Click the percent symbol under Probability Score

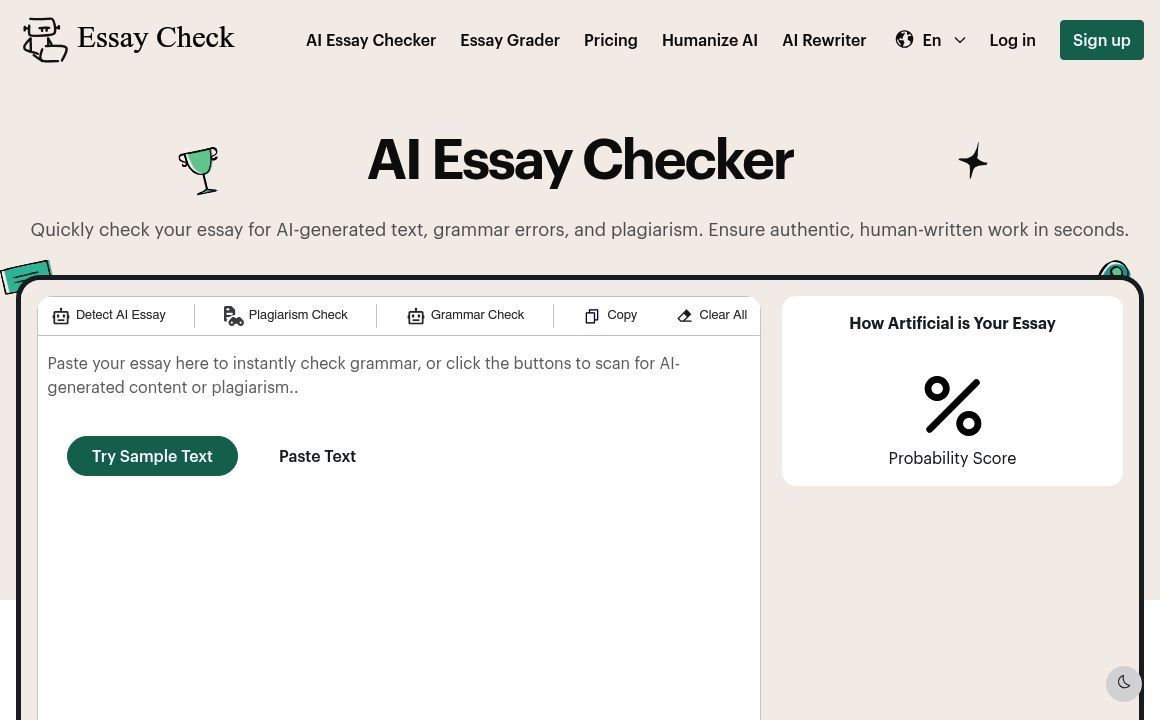[x=952, y=405]
